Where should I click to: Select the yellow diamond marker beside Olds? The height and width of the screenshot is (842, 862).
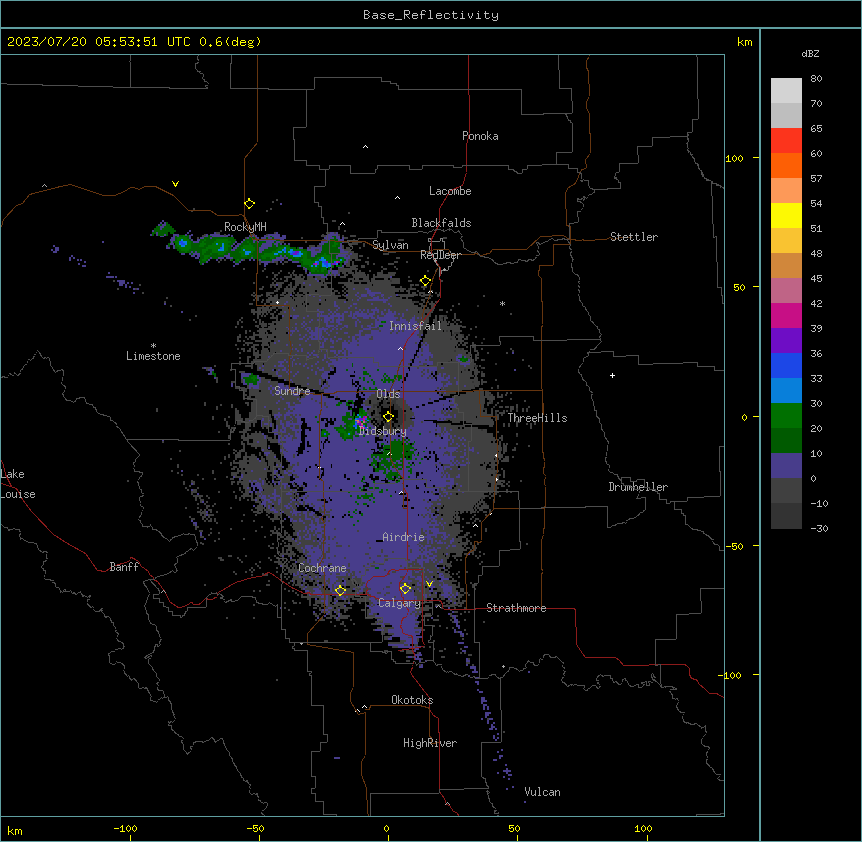pyautogui.click(x=388, y=417)
